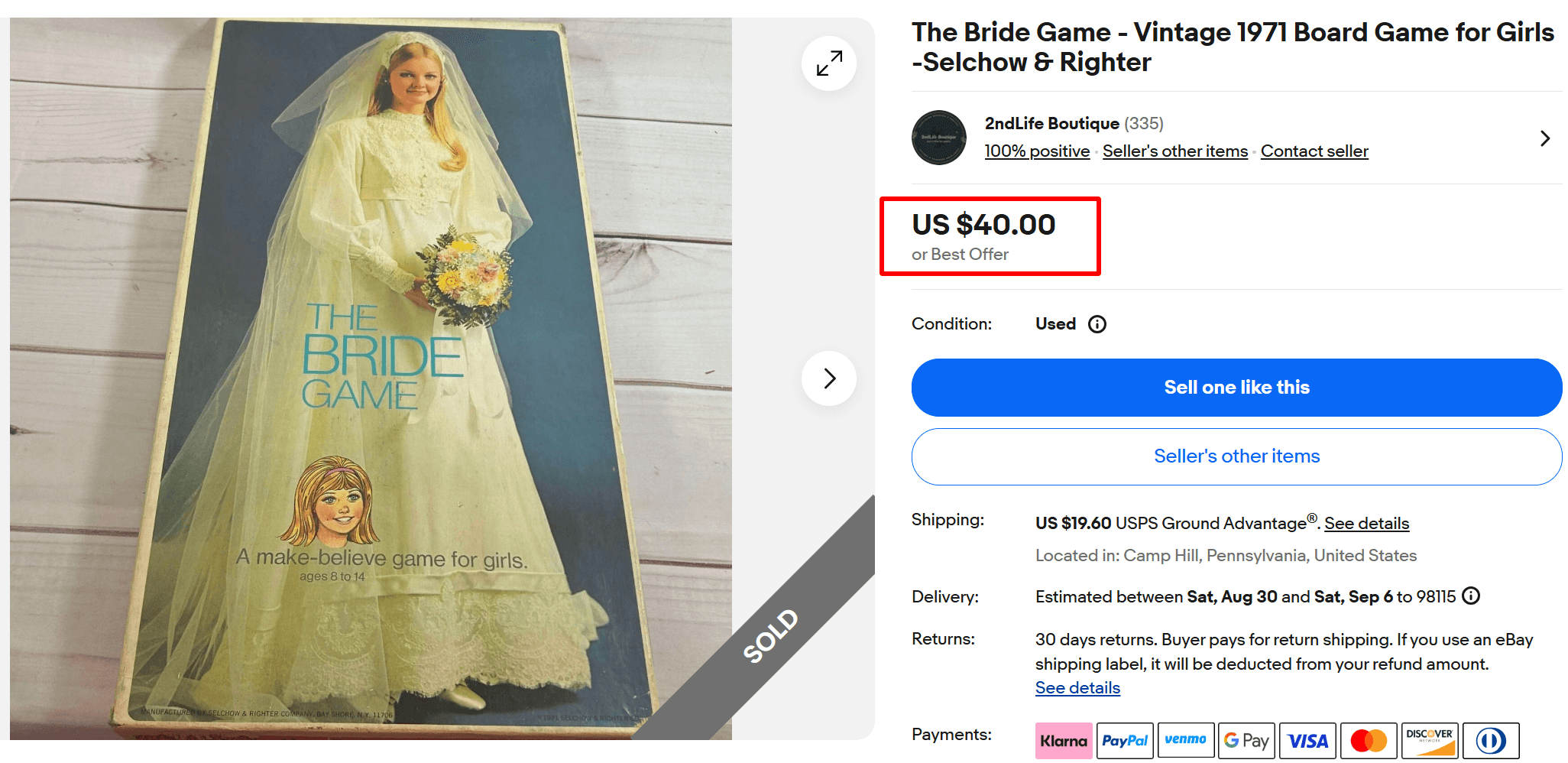1568x763 pixels.
Task: Click the Visa payment icon
Action: (x=1307, y=740)
